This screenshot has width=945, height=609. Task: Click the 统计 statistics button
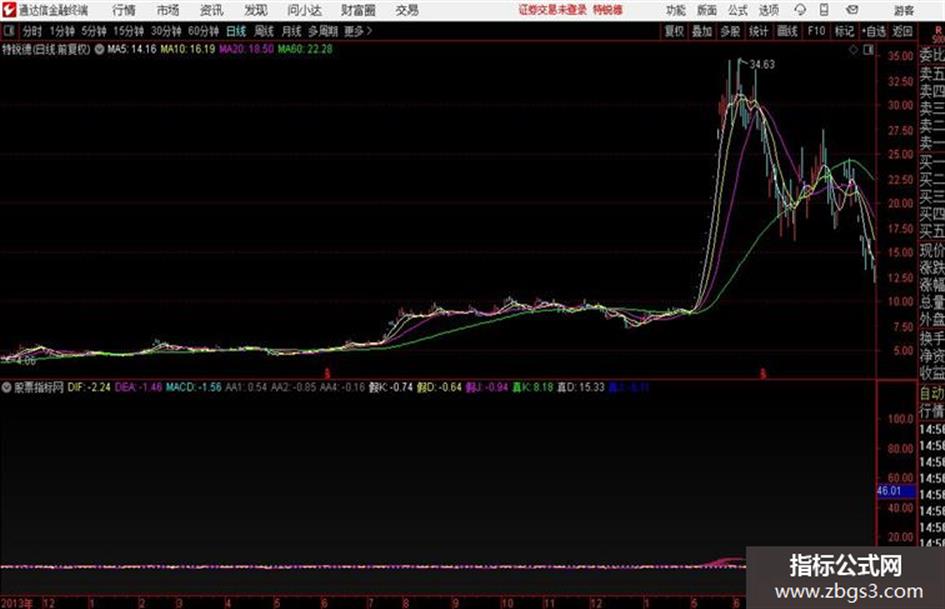click(x=758, y=31)
